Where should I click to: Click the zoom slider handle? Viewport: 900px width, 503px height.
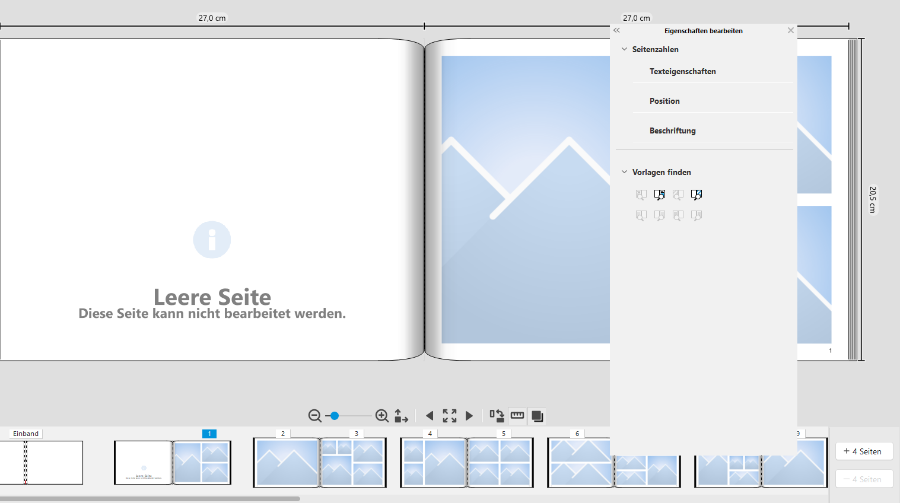[335, 415]
